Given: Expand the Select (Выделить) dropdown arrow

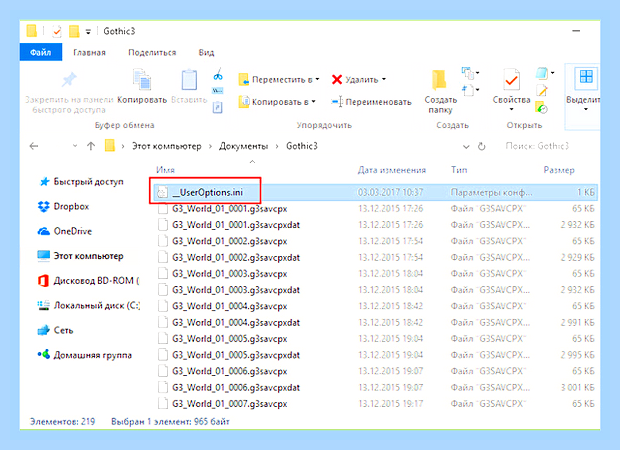Looking at the screenshot, I should point(586,110).
